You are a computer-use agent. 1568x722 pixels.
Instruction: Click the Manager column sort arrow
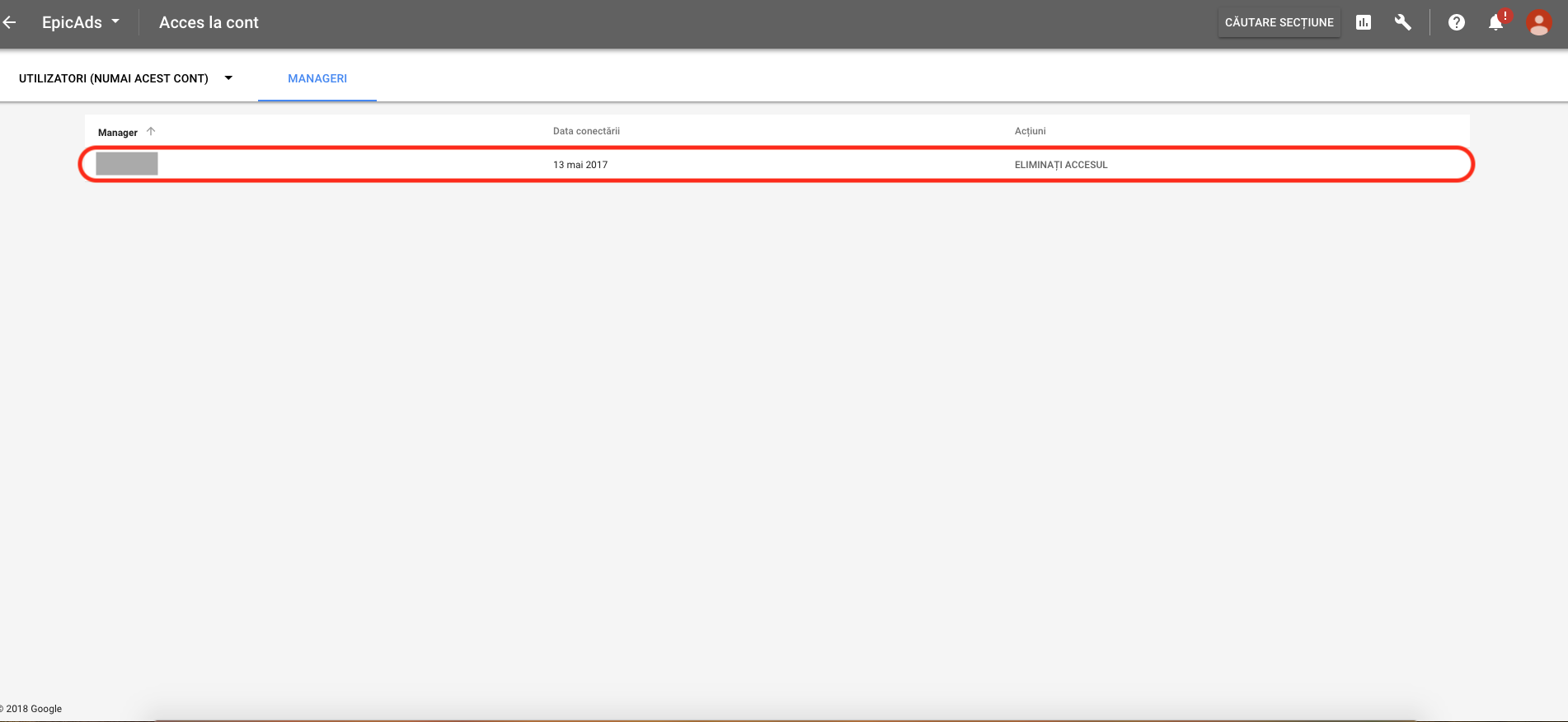click(151, 131)
